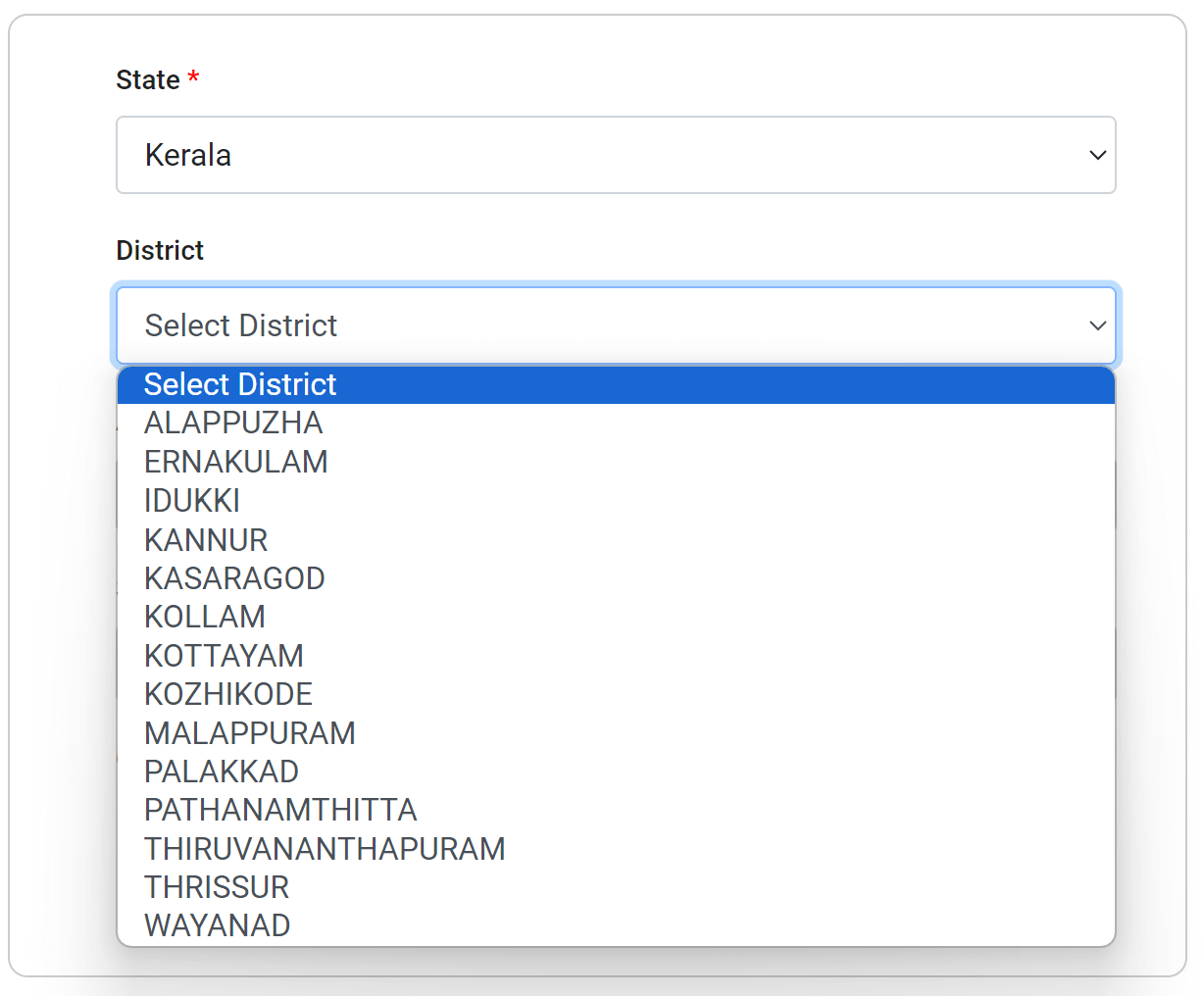Click the District dropdown chevron
1204x996 pixels.
coord(1097,325)
